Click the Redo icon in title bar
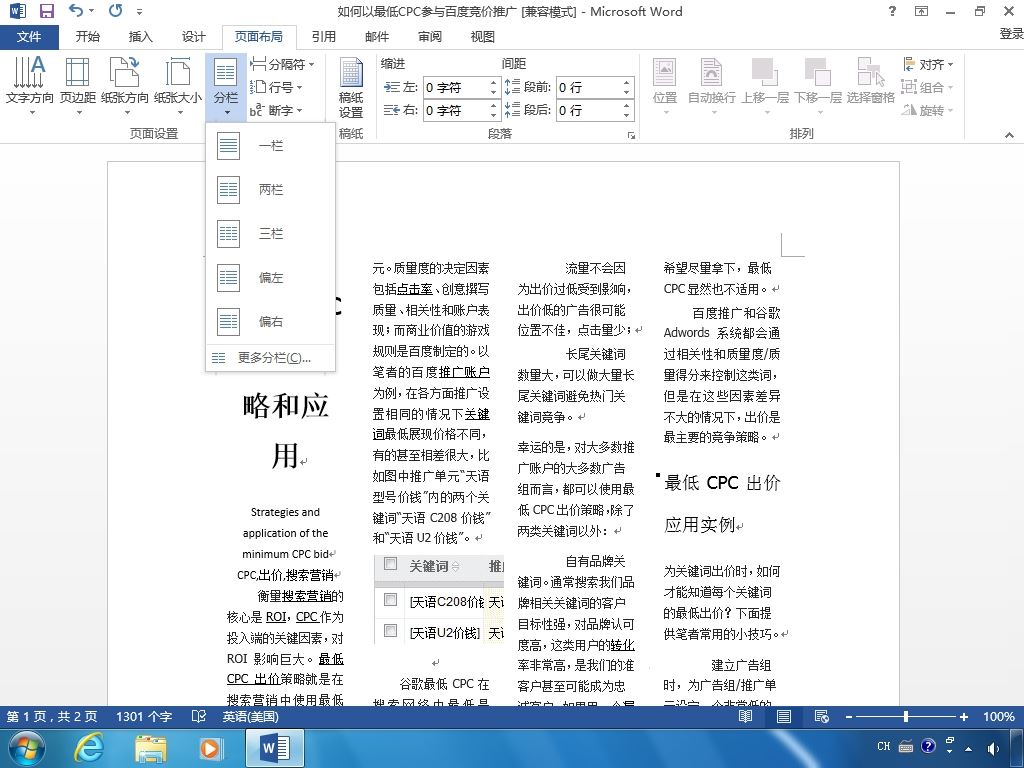This screenshot has height=768, width=1024. 116,10
